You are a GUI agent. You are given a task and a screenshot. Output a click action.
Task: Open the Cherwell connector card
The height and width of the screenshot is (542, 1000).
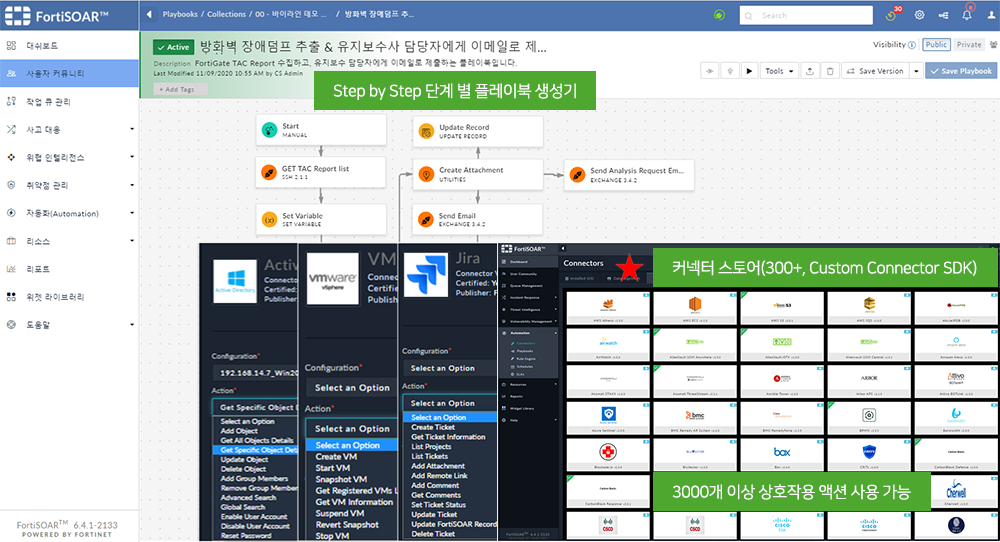956,492
